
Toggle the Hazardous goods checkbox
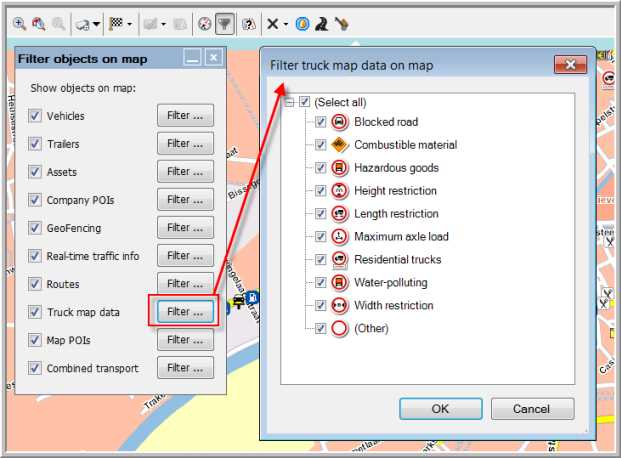pos(321,168)
